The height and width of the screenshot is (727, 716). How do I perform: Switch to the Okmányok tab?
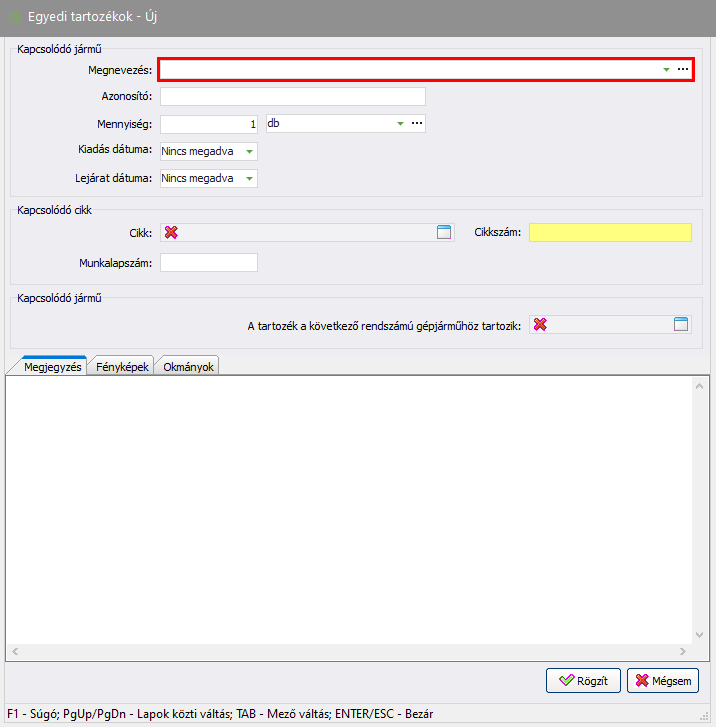(x=188, y=367)
